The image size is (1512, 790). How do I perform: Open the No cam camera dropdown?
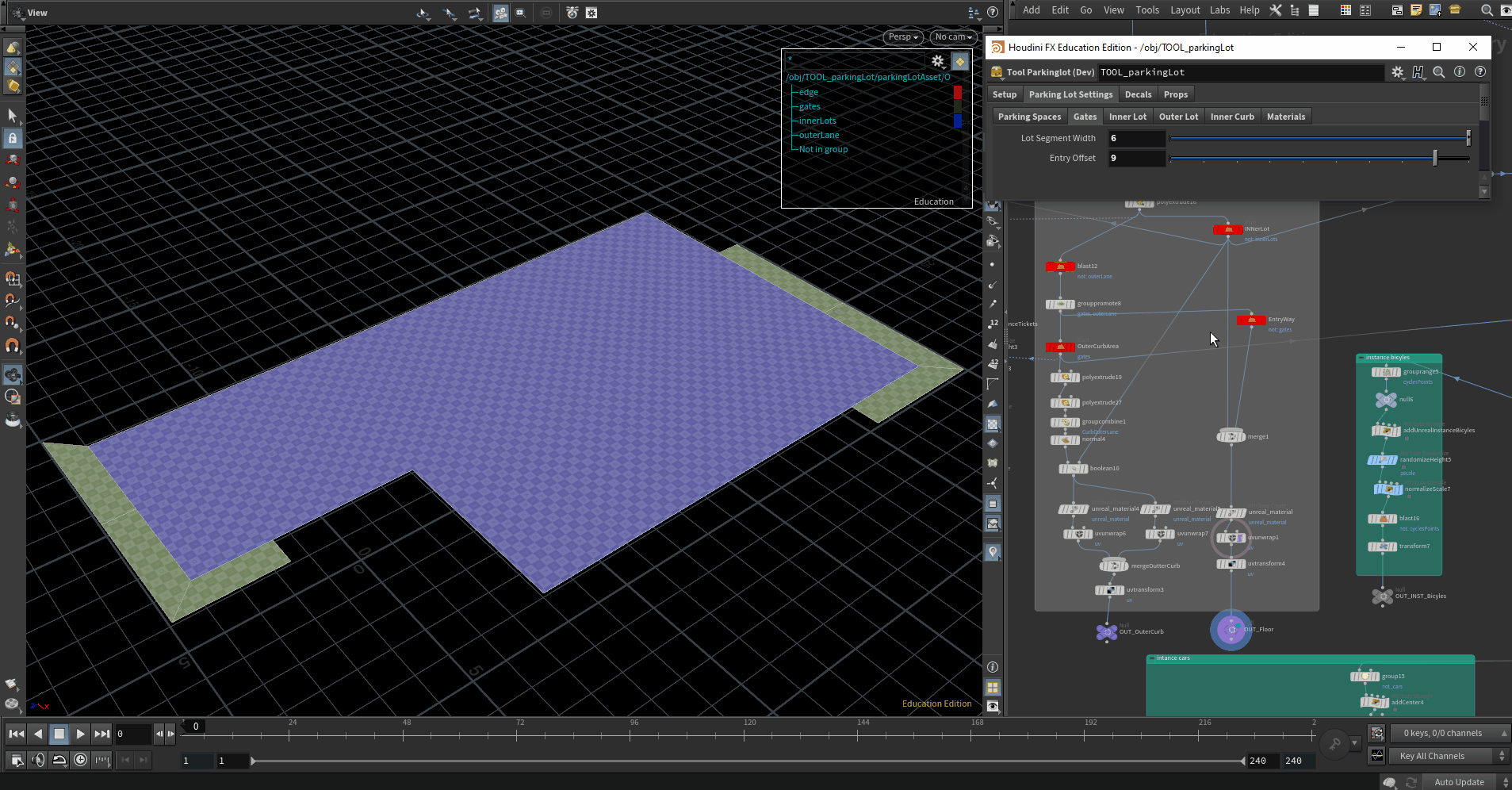pyautogui.click(x=952, y=36)
